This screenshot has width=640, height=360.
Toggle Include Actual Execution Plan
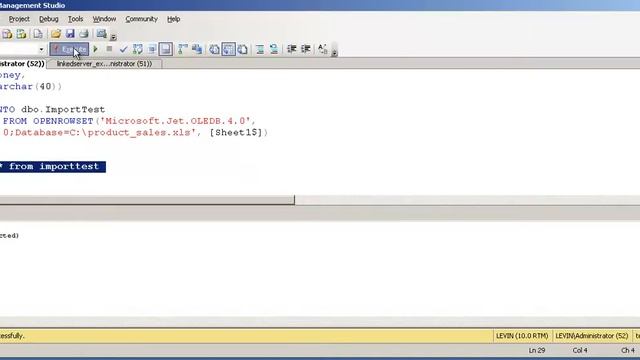(x=183, y=49)
